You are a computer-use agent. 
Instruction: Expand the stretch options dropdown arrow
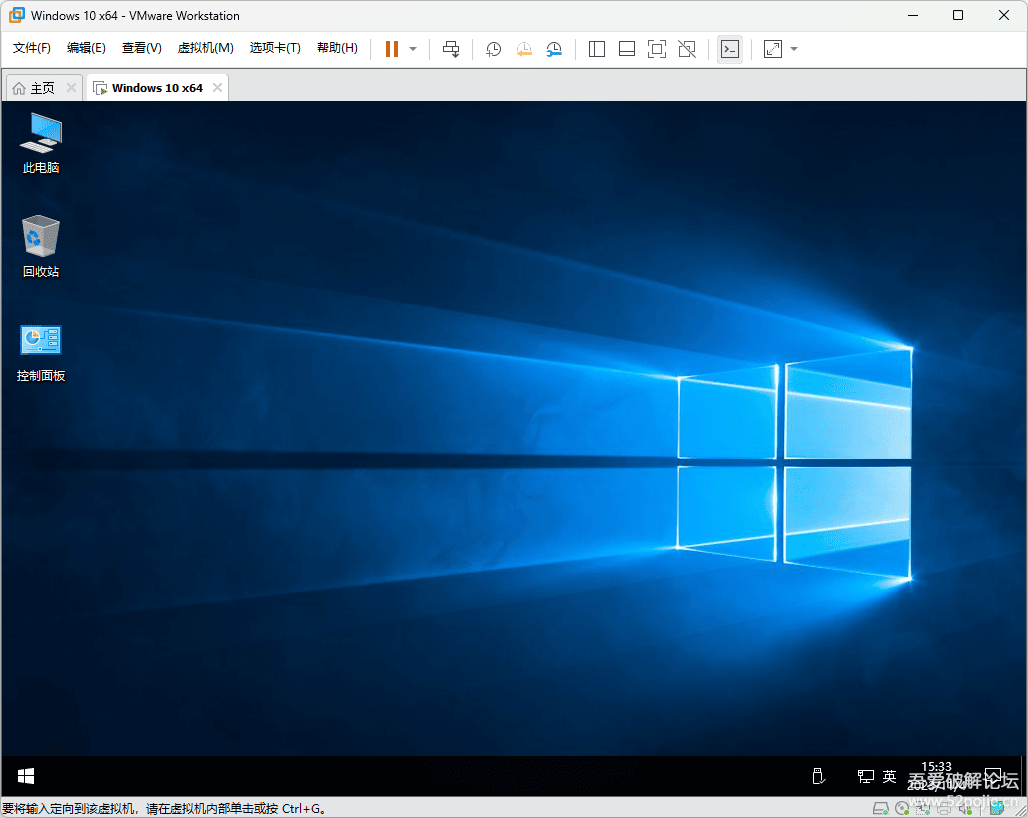(x=794, y=49)
